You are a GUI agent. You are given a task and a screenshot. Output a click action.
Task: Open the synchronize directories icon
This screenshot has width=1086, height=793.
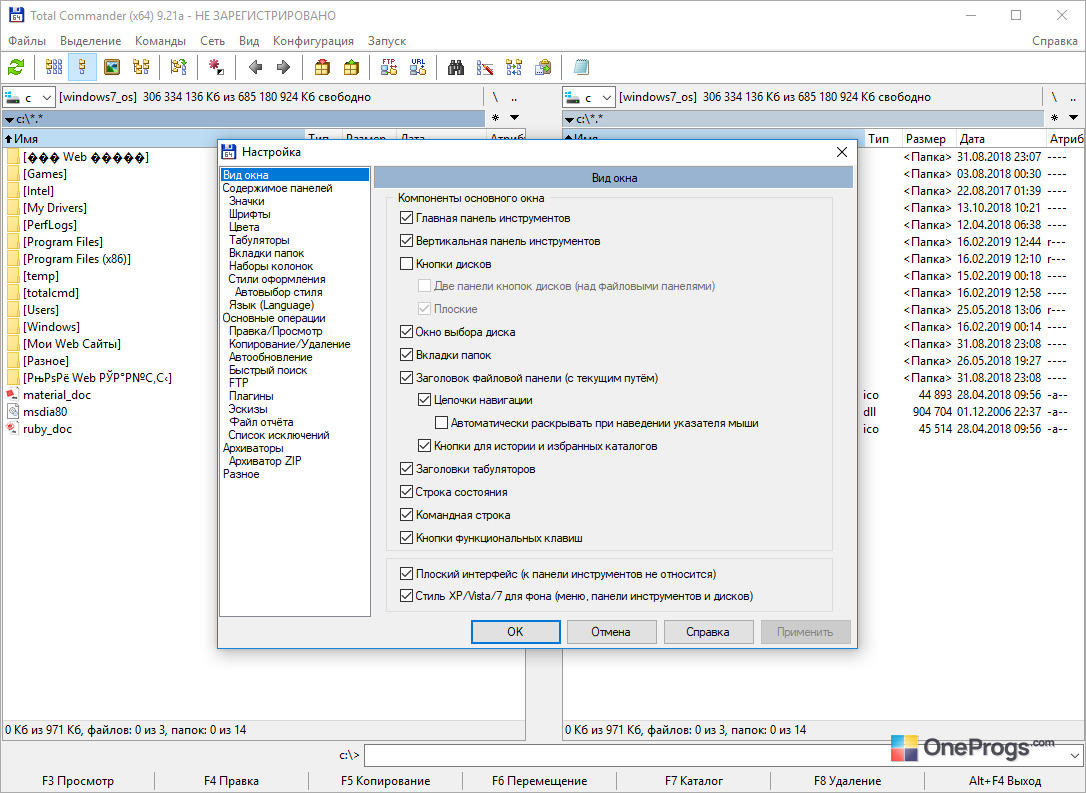(x=514, y=67)
